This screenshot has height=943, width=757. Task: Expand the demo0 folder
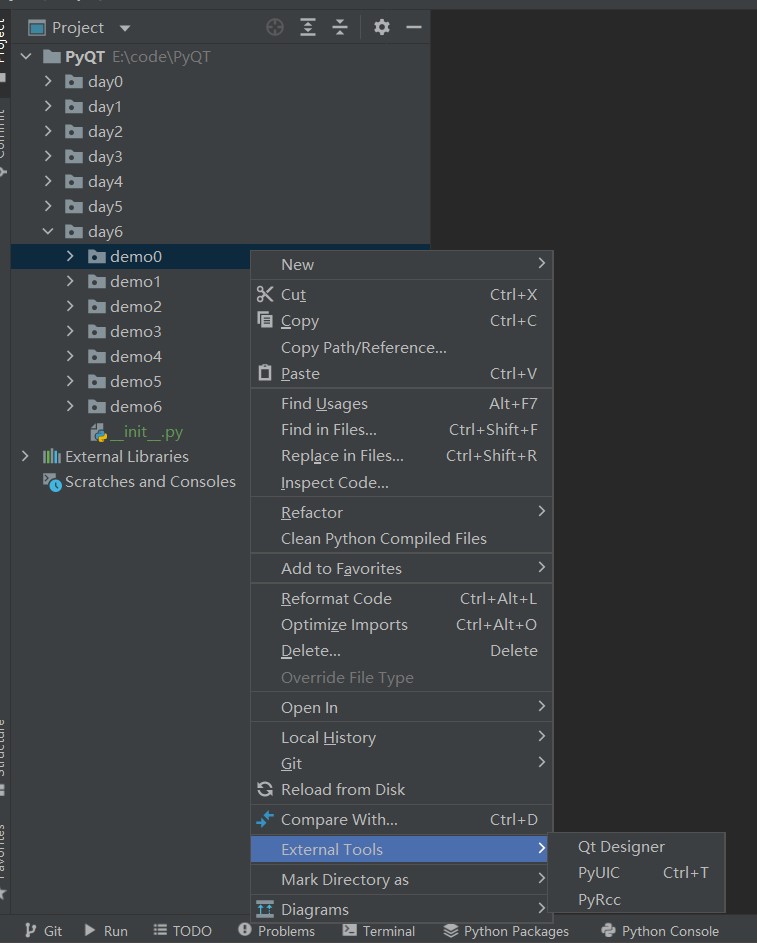coord(70,256)
